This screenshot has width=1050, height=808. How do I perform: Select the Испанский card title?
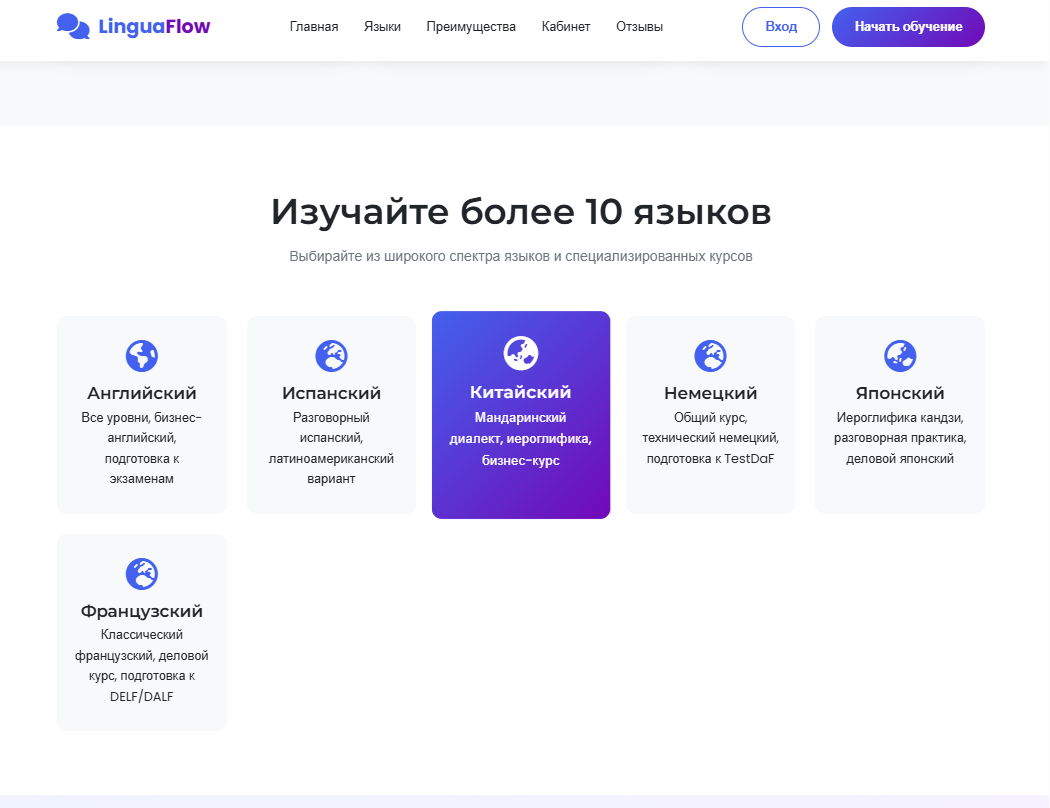pos(331,393)
